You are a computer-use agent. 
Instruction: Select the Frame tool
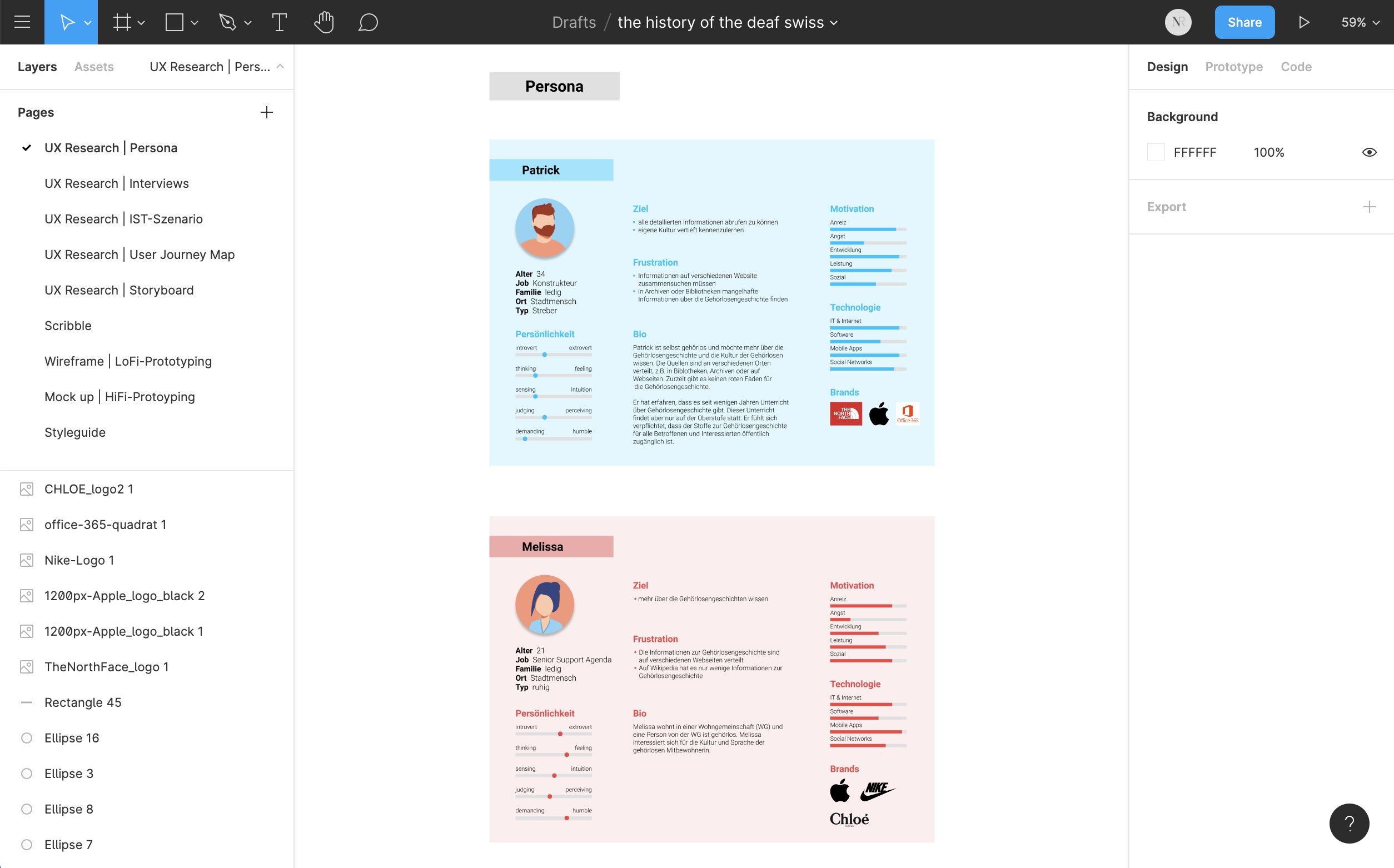pyautogui.click(x=122, y=22)
